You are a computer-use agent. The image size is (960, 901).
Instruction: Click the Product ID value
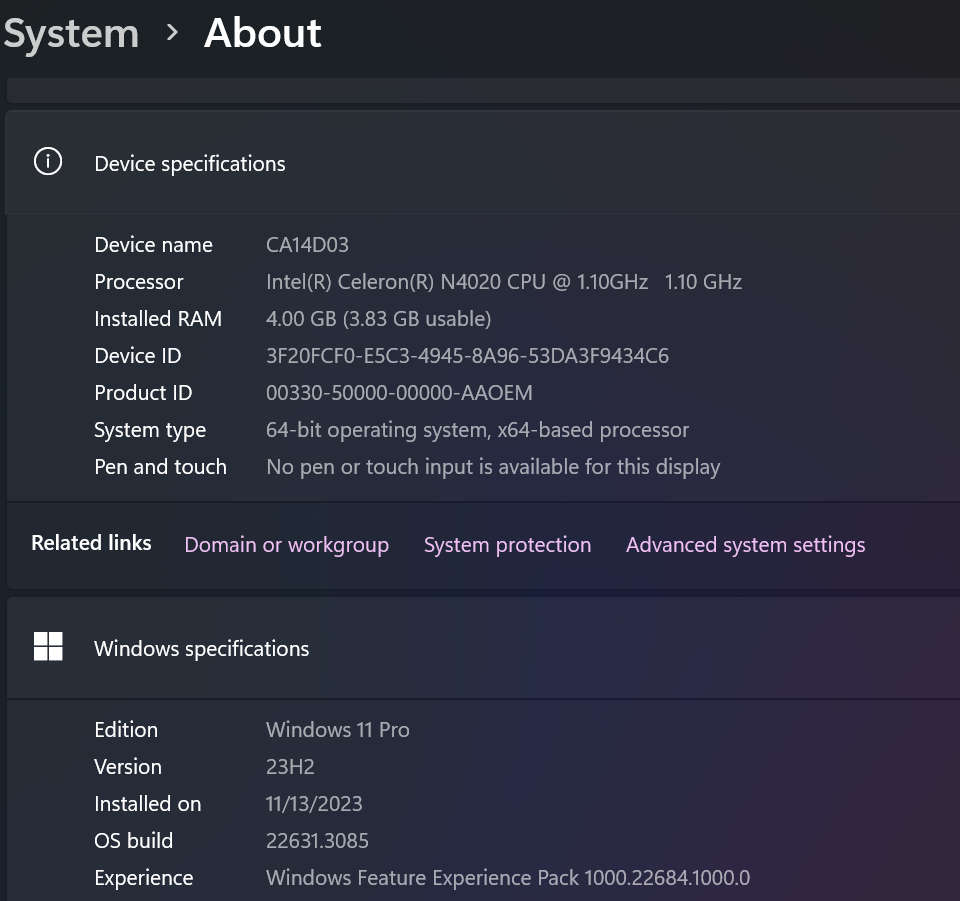399,392
